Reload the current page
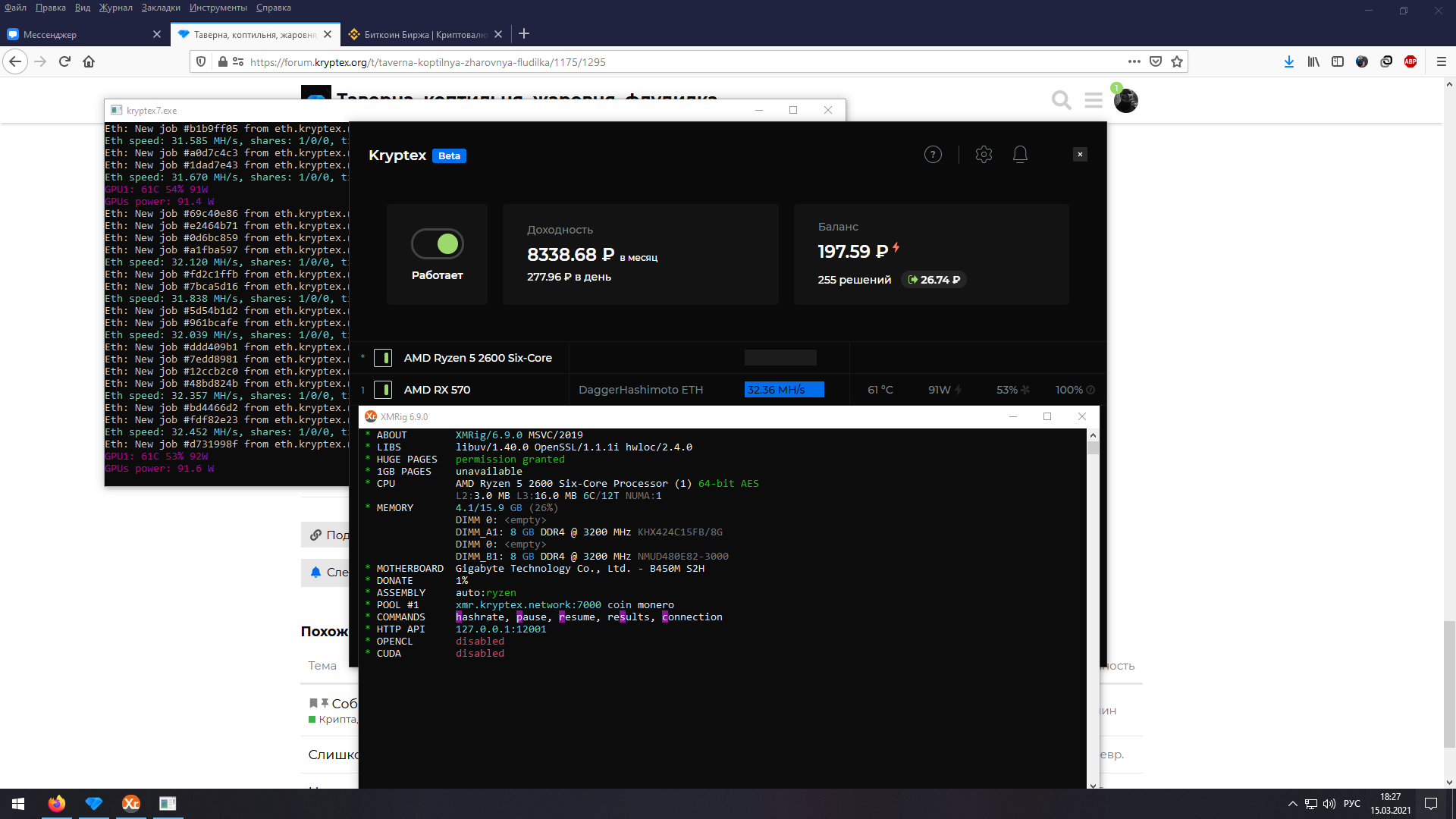1456x819 pixels. 64,62
